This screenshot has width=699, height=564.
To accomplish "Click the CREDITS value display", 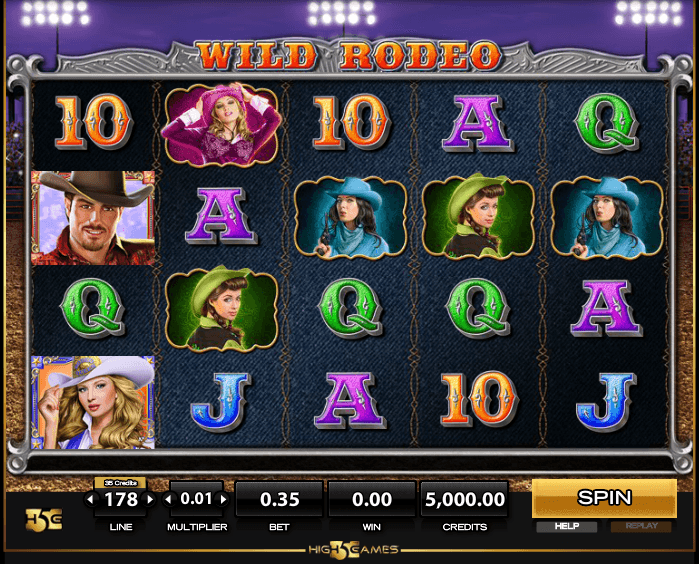I will coord(465,499).
